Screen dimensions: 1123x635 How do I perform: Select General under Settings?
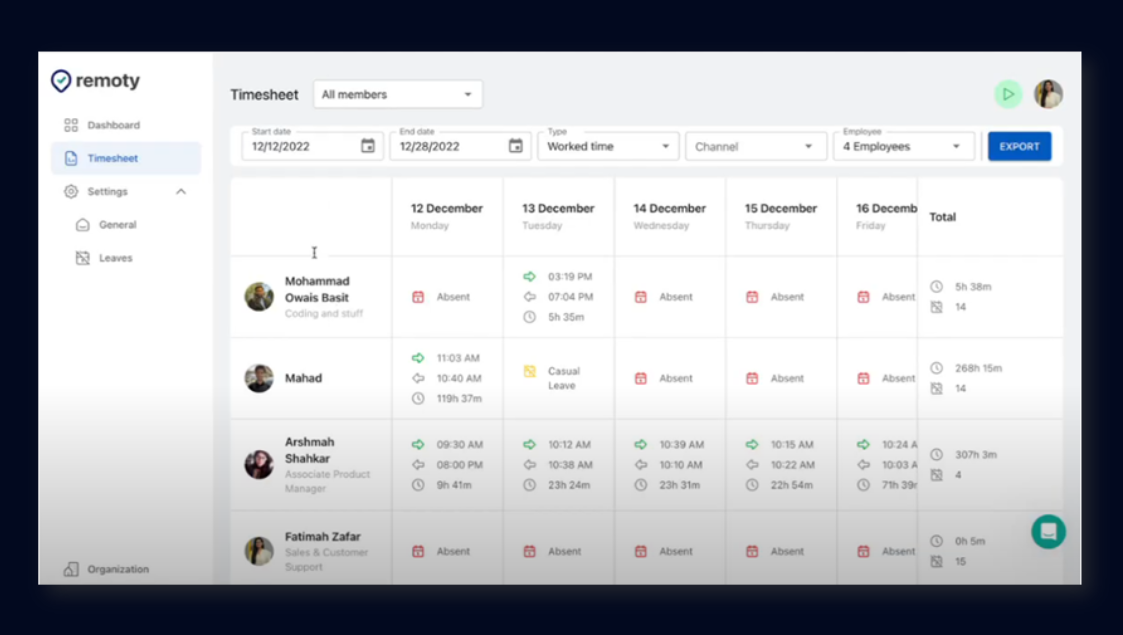[x=118, y=224]
